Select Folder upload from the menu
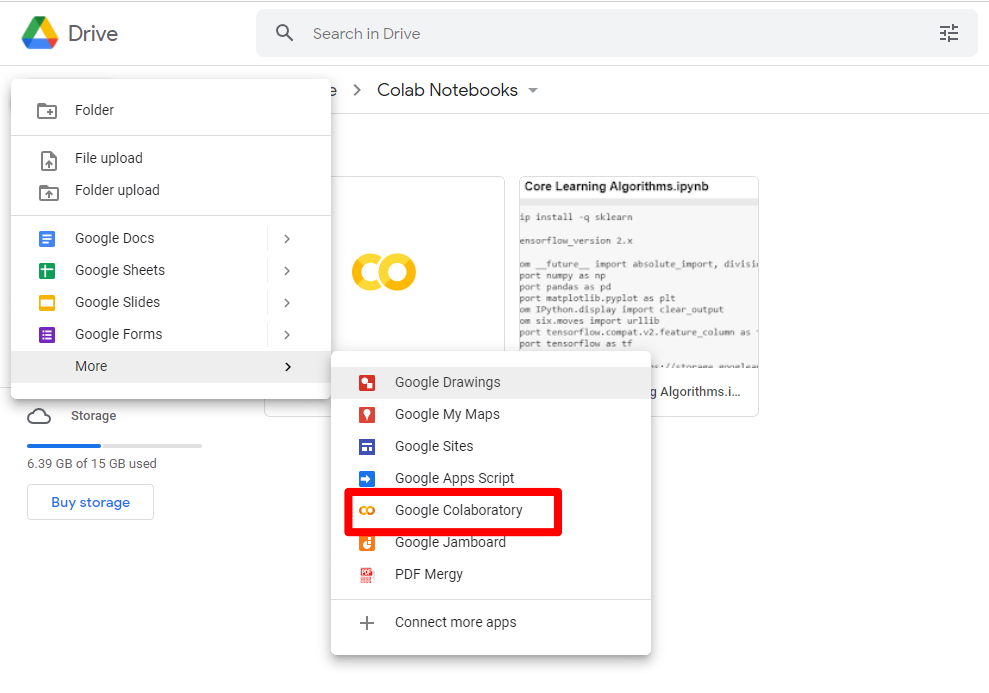989x693 pixels. tap(117, 191)
